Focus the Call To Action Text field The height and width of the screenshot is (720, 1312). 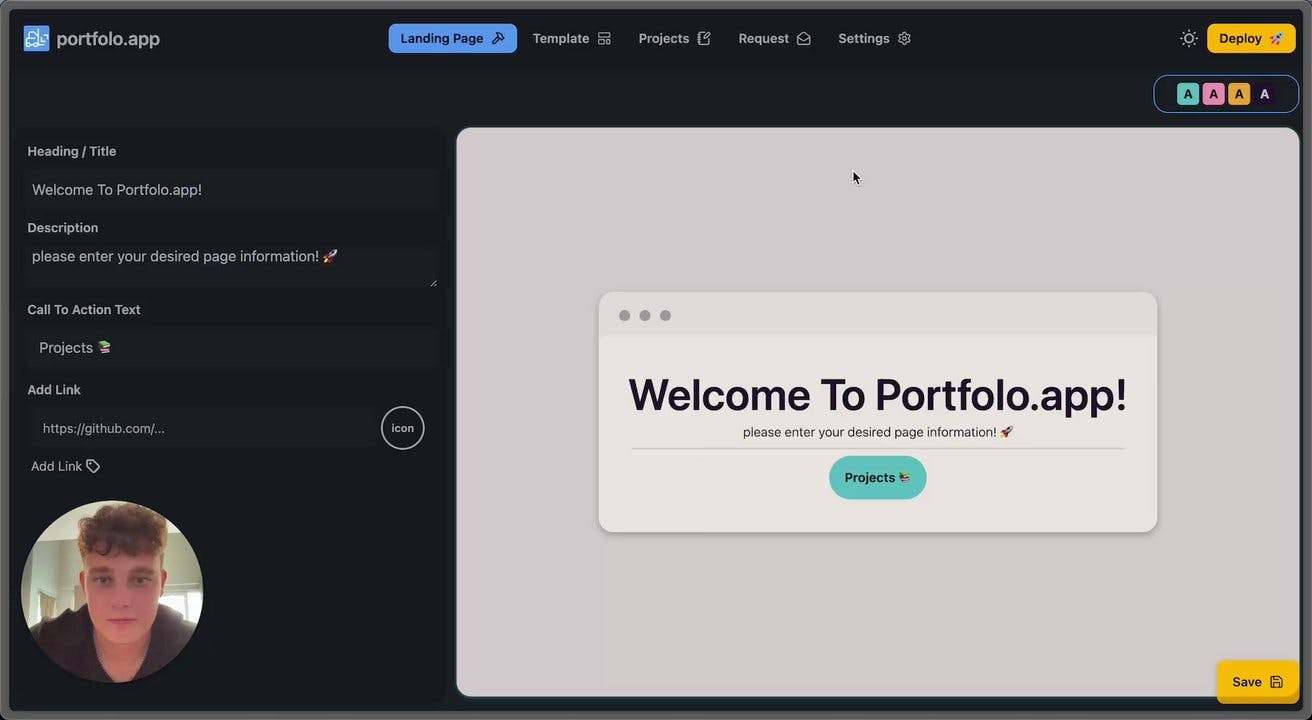(231, 347)
